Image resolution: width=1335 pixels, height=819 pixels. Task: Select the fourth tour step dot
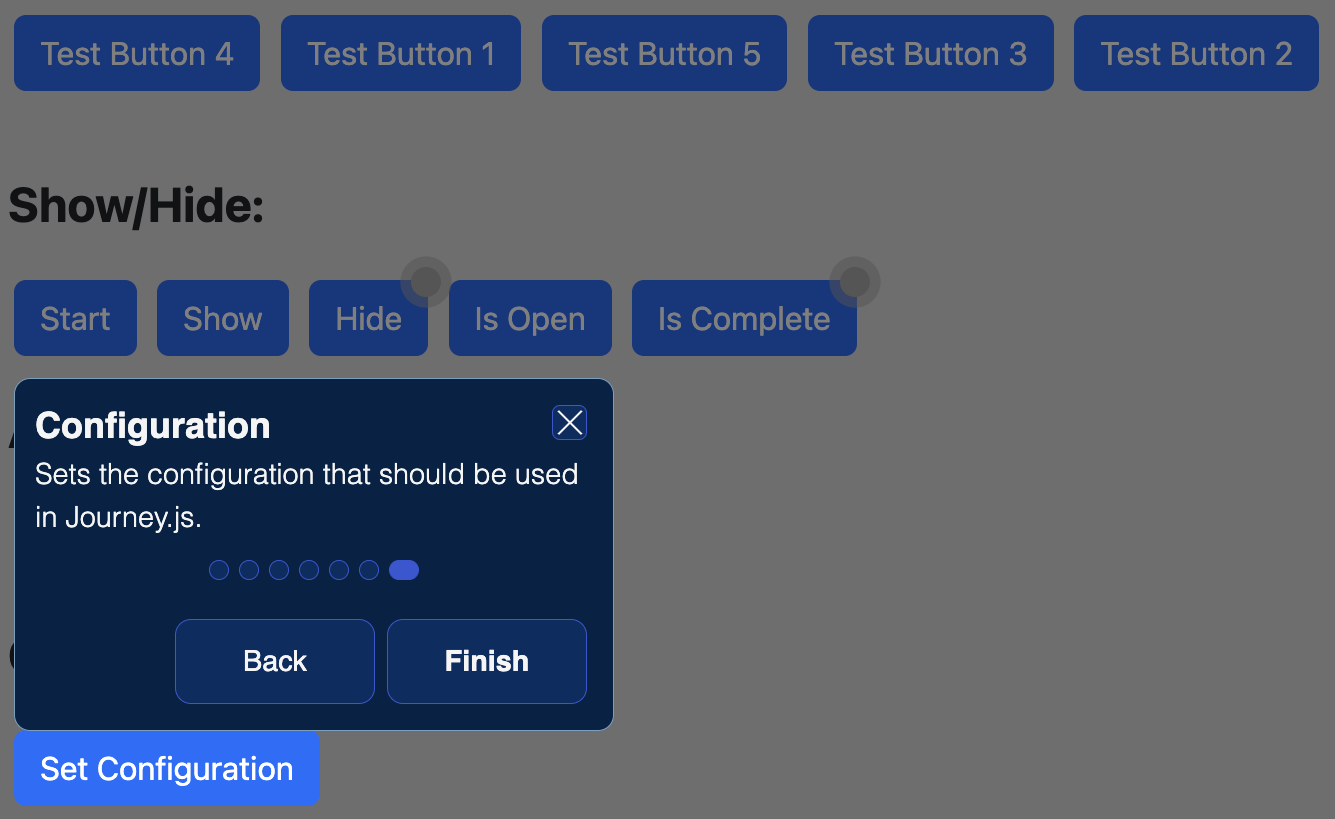point(309,570)
